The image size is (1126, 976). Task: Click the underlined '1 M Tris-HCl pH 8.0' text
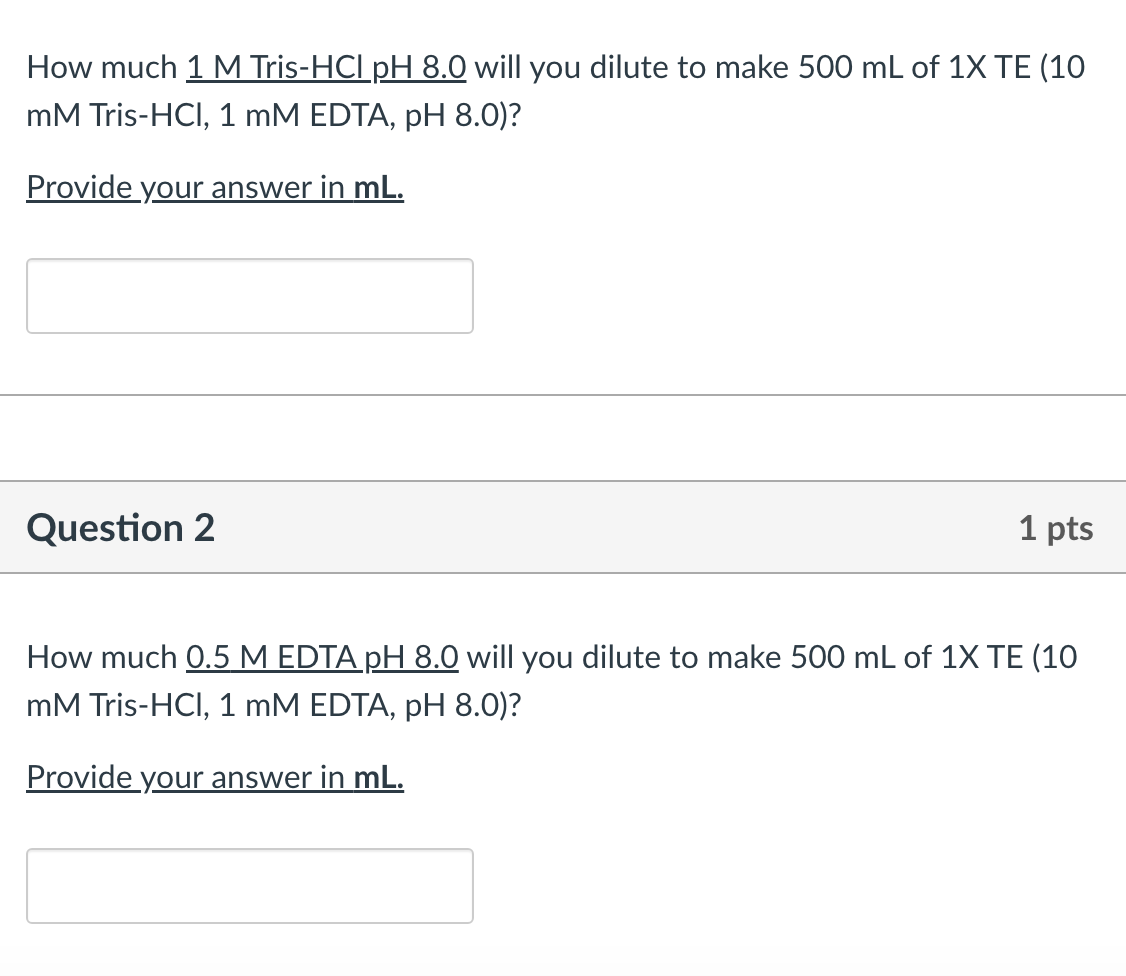[326, 67]
